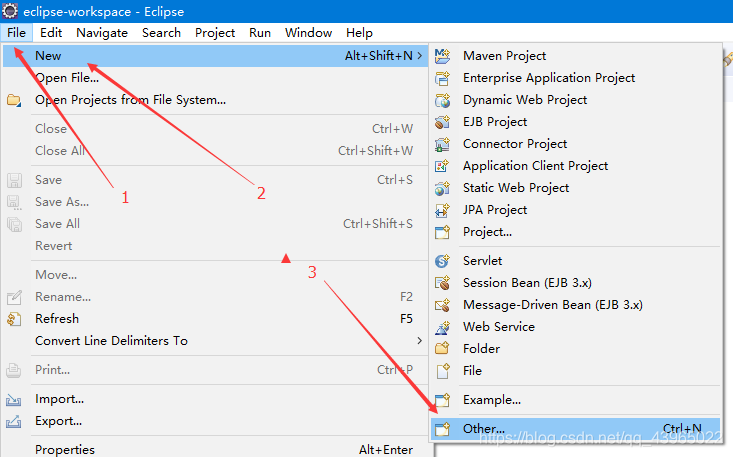Choose Move... in the File menu

tap(56, 275)
